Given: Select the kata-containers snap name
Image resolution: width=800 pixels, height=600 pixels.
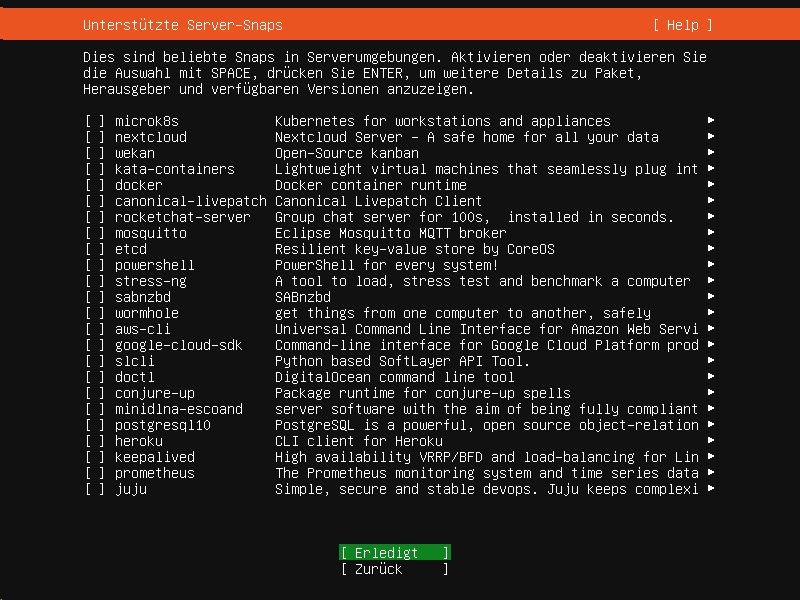Looking at the screenshot, I should 175,169.
